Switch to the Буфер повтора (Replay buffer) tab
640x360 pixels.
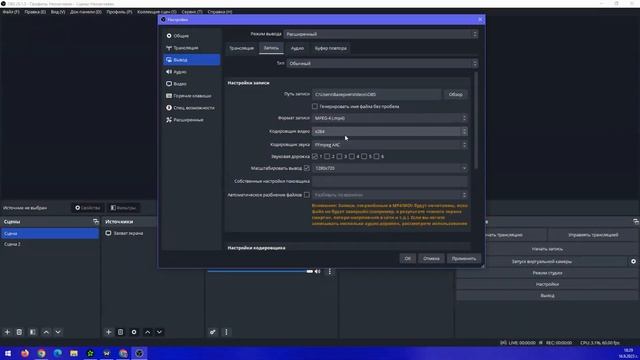click(x=331, y=48)
